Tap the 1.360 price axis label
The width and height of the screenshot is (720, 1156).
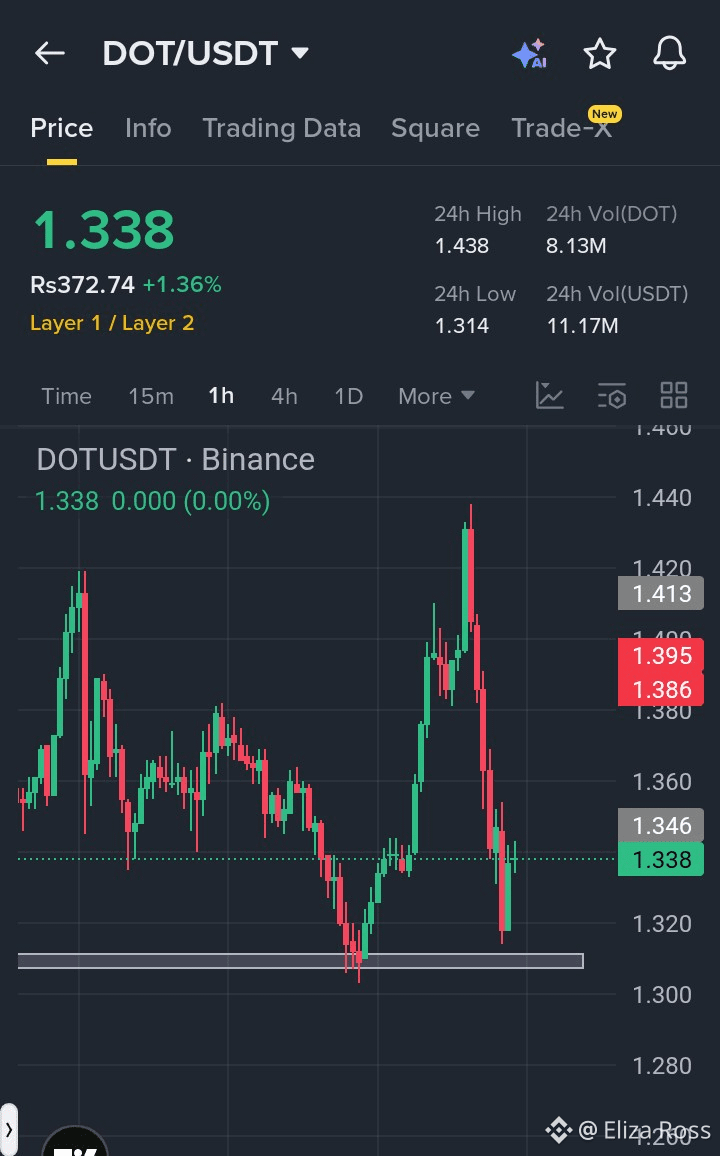(x=662, y=781)
